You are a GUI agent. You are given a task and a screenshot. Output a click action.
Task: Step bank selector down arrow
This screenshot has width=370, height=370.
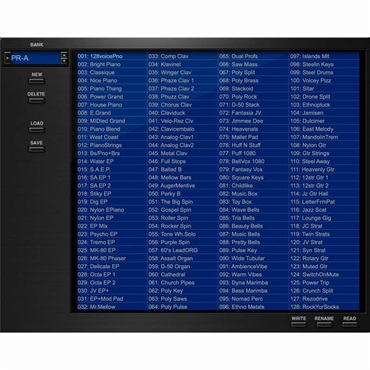tap(64, 61)
